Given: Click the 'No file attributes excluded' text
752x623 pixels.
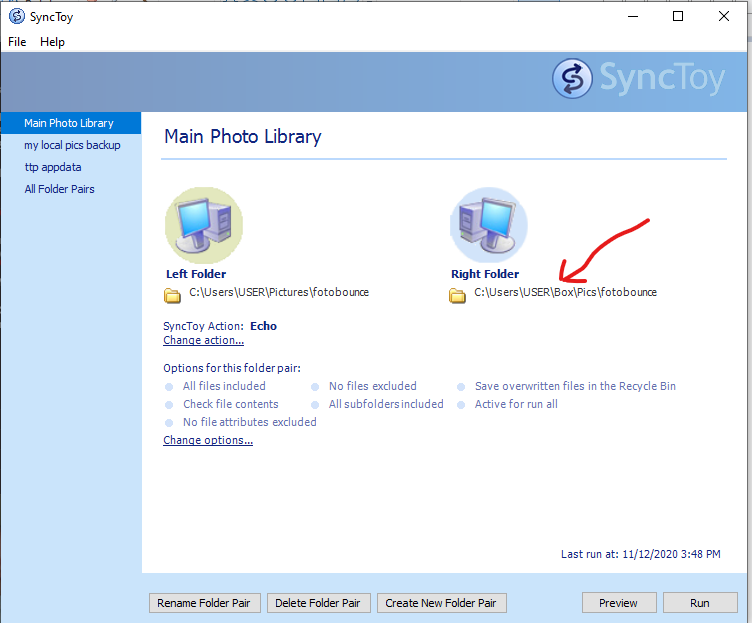Looking at the screenshot, I should 250,422.
